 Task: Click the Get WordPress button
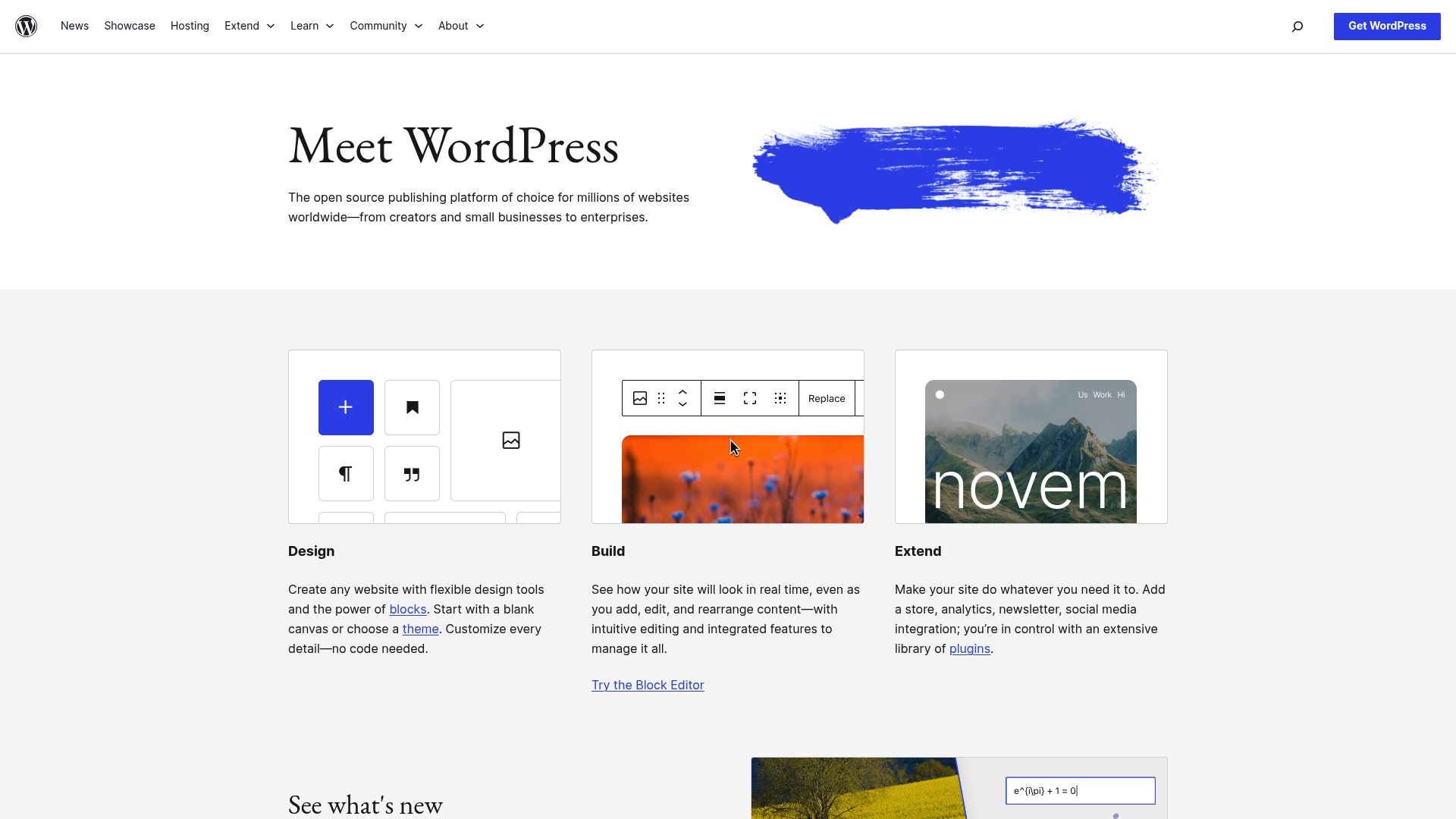coord(1386,26)
